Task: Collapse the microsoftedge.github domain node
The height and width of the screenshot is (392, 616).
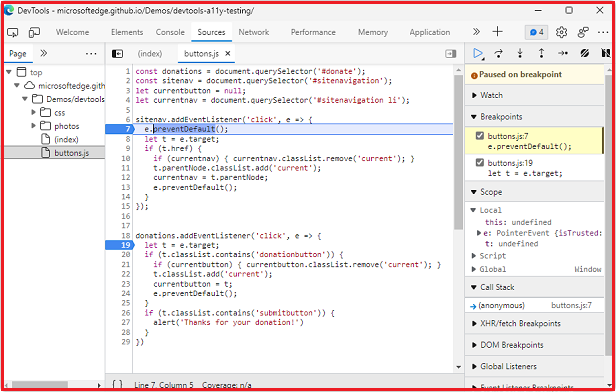Action: point(17,86)
